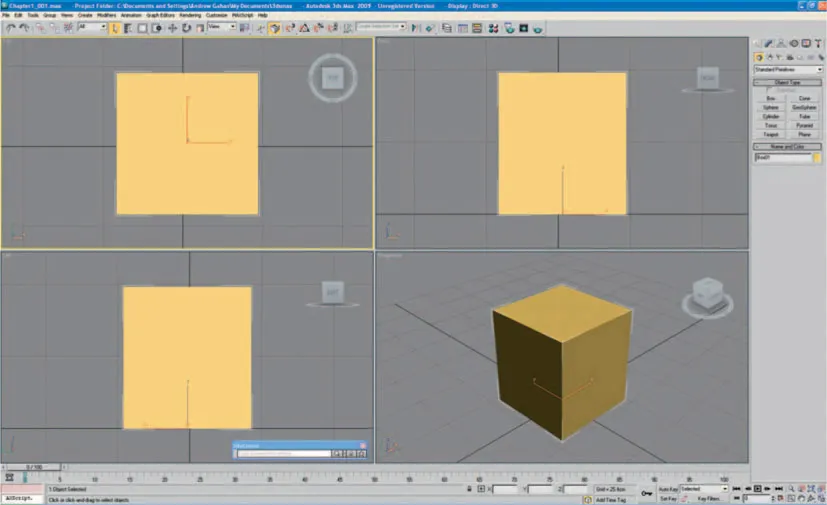Select the Move transform tool

pyautogui.click(x=172, y=28)
